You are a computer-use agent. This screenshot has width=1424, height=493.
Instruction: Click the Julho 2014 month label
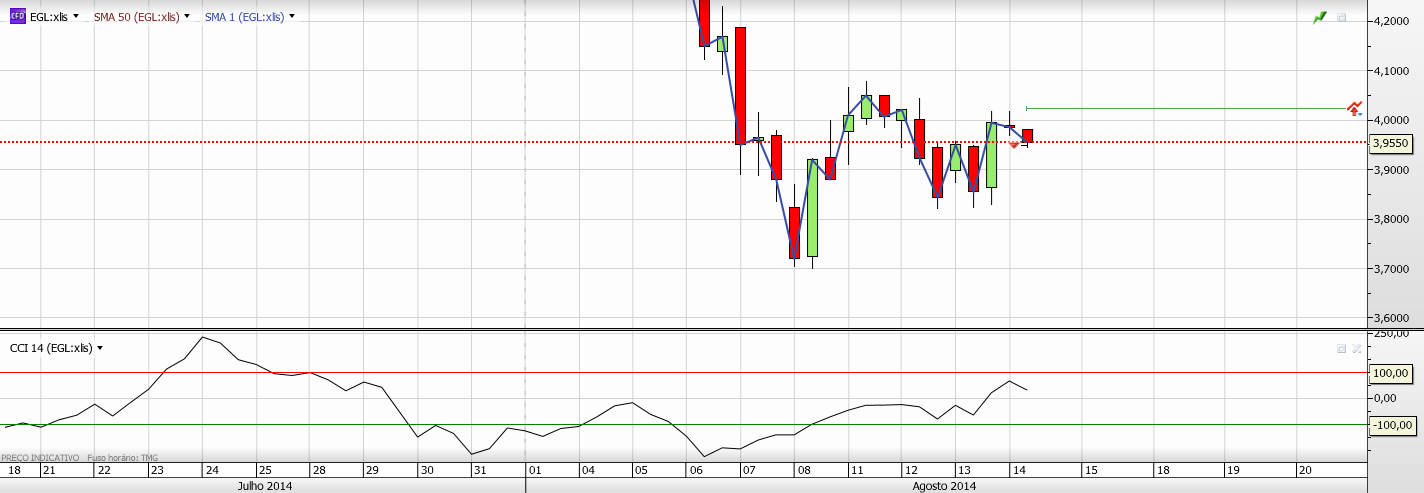pyautogui.click(x=264, y=486)
